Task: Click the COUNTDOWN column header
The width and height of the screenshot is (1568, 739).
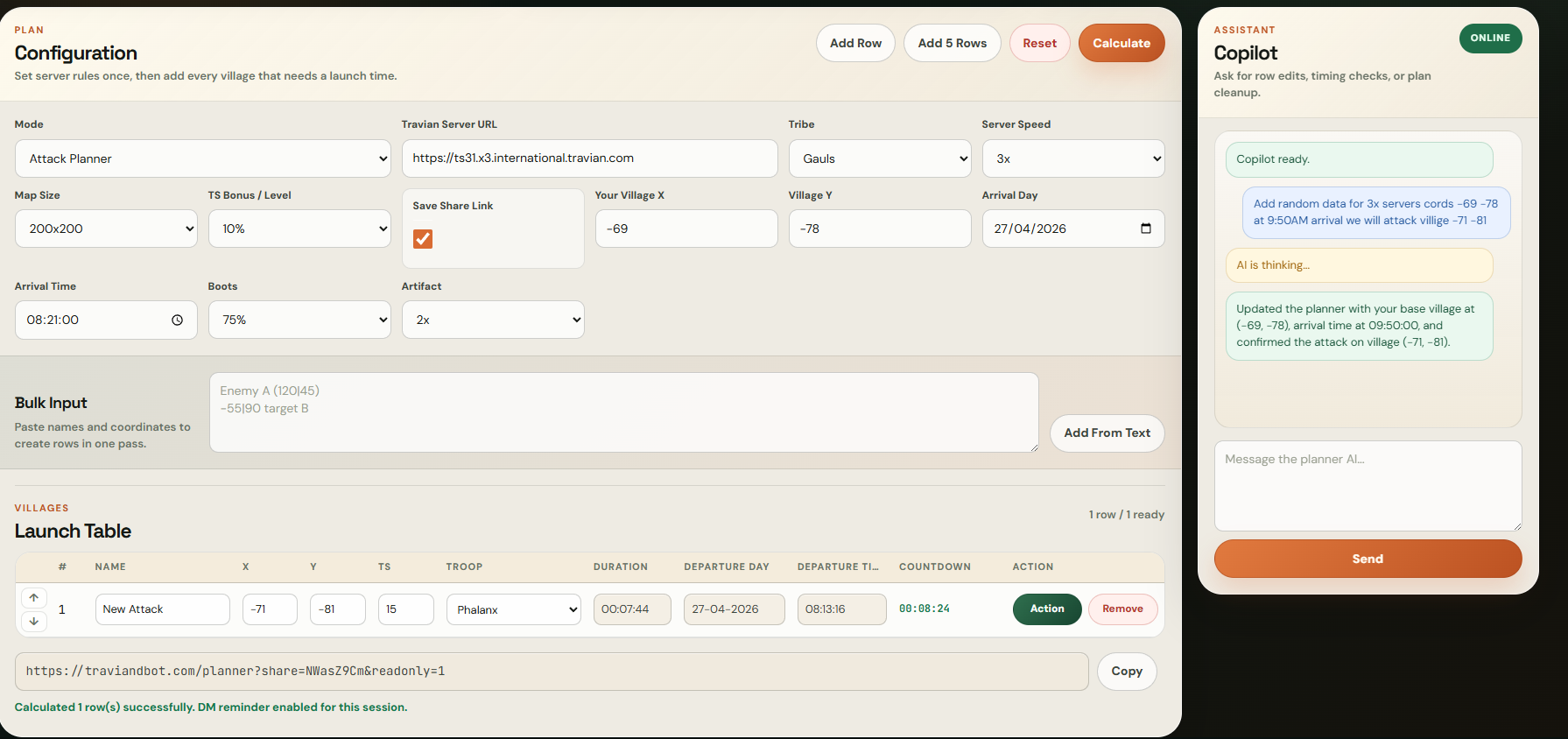Action: [x=935, y=567]
